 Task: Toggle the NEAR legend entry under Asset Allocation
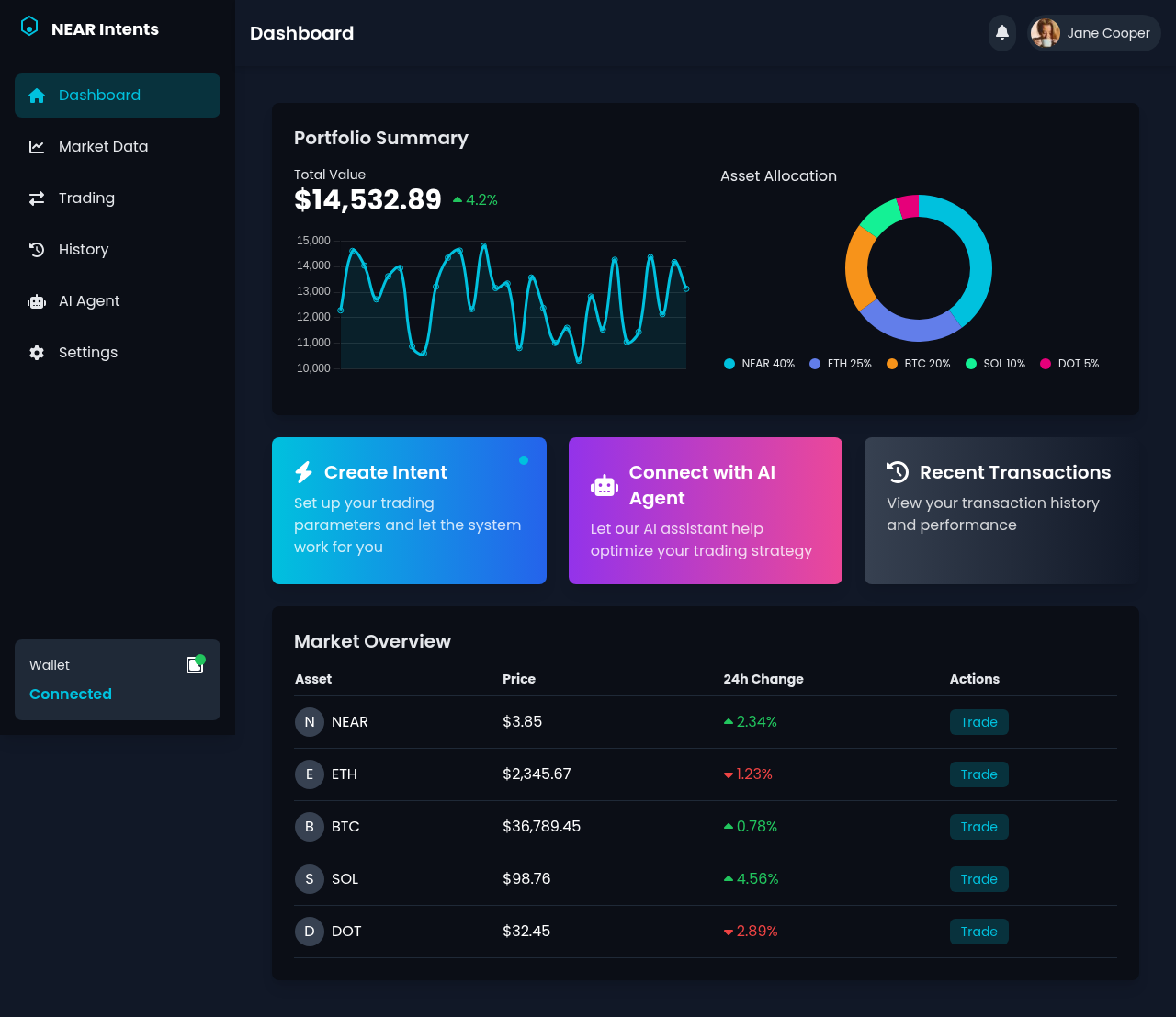[759, 364]
